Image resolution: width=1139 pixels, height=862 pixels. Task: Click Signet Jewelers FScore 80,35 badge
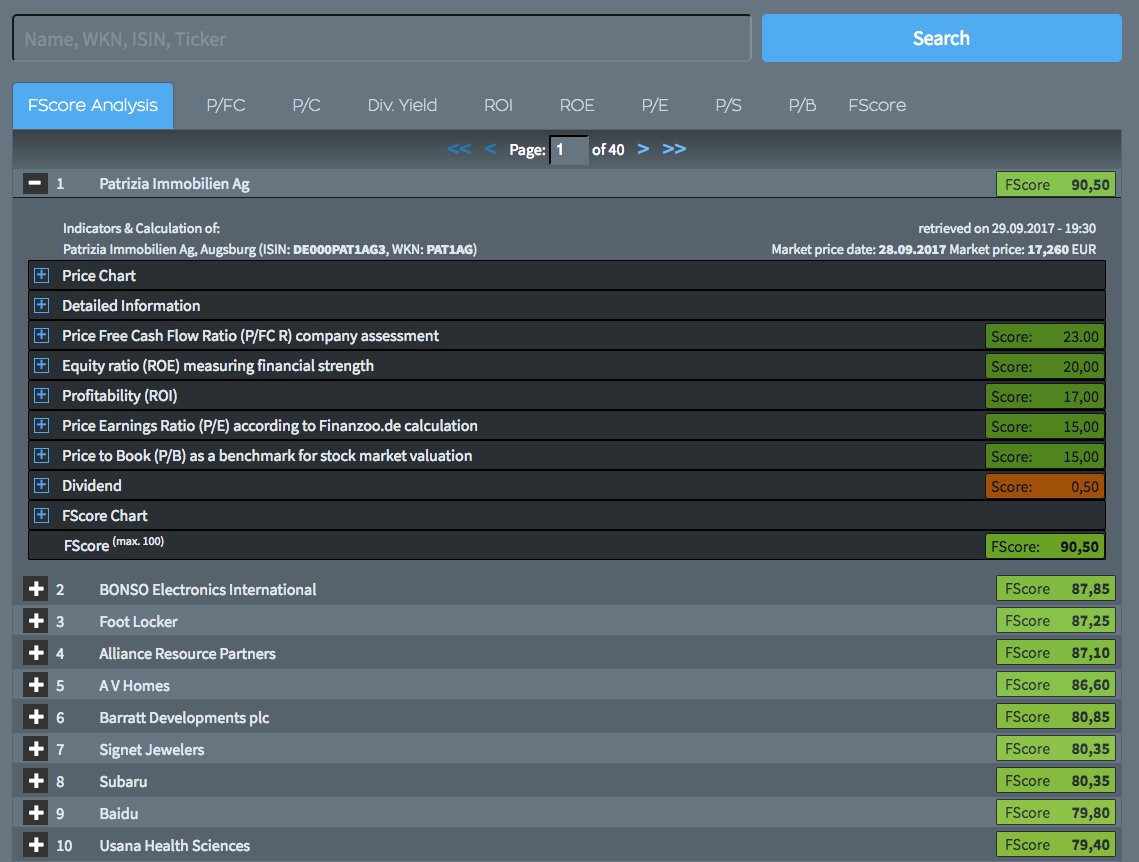[1055, 748]
